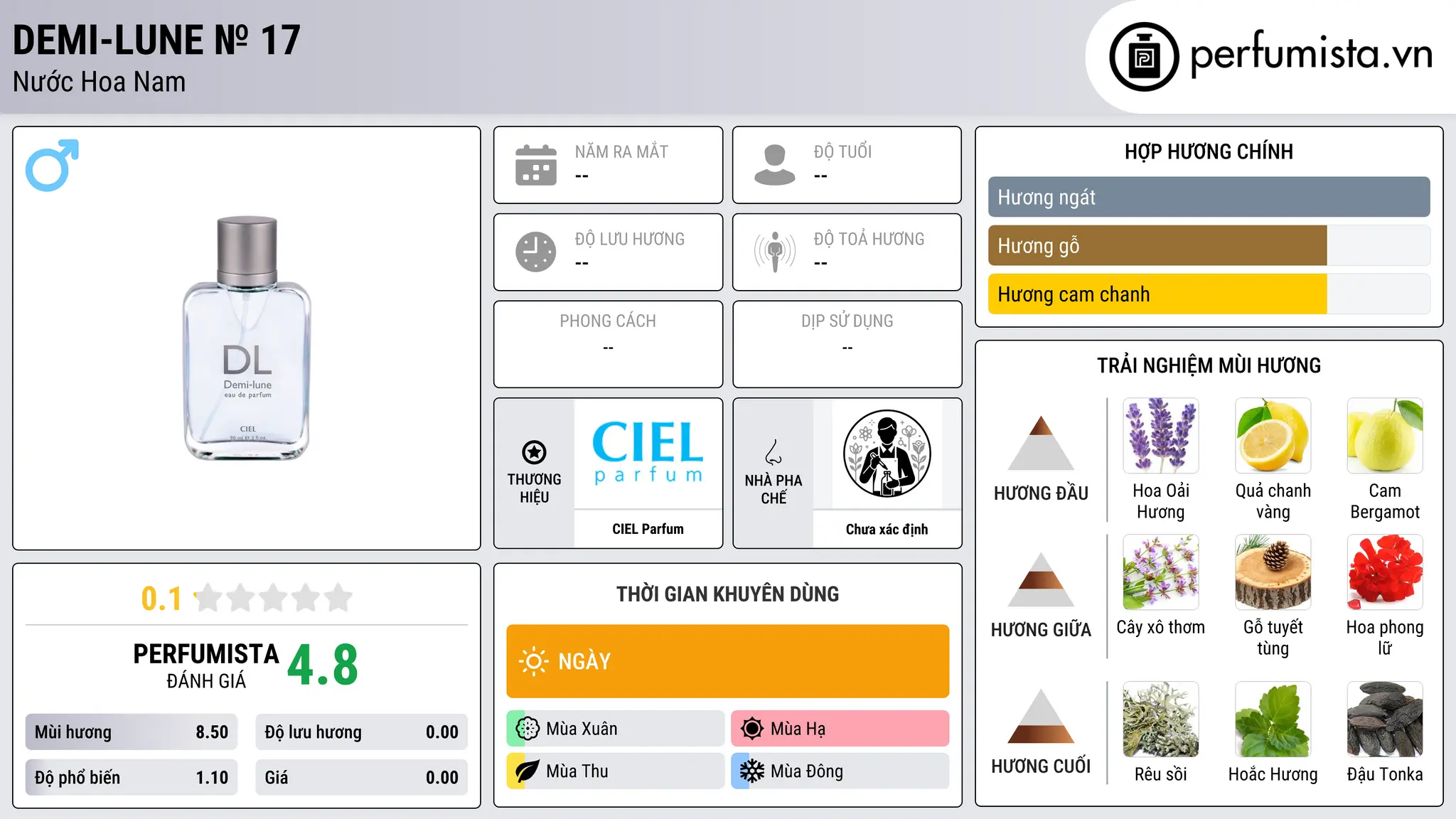Click the perfumista.vn perfume bottle logo icon
Image resolution: width=1456 pixels, height=819 pixels.
(1144, 57)
